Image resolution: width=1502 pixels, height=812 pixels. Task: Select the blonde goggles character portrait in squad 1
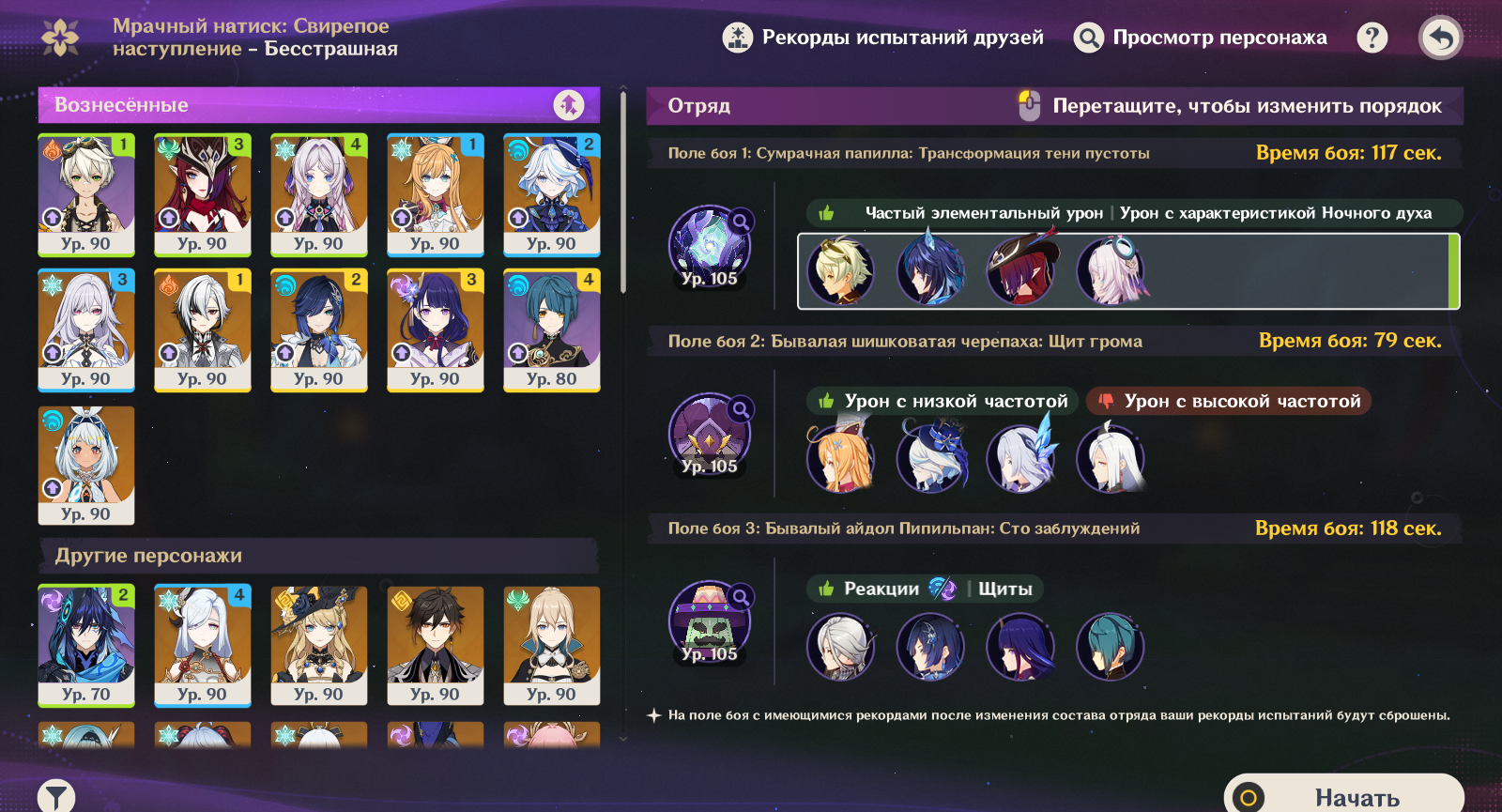coord(840,271)
